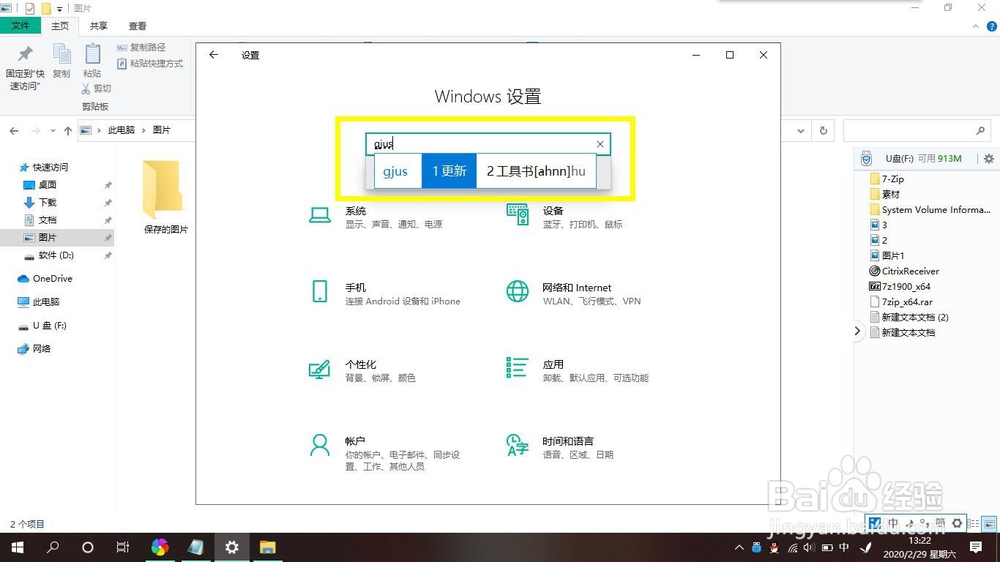Viewport: 1000px width, 562px height.
Task: Open Task View on the taskbar
Action: click(x=122, y=547)
